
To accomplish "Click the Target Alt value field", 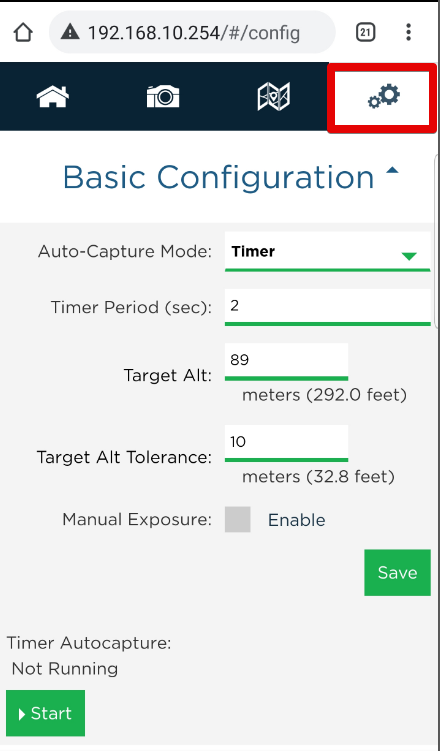I will pos(286,362).
